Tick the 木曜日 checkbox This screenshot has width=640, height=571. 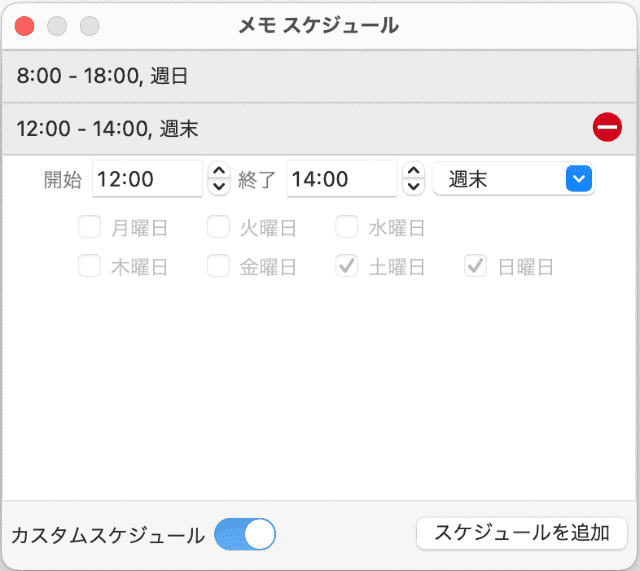pyautogui.click(x=90, y=266)
